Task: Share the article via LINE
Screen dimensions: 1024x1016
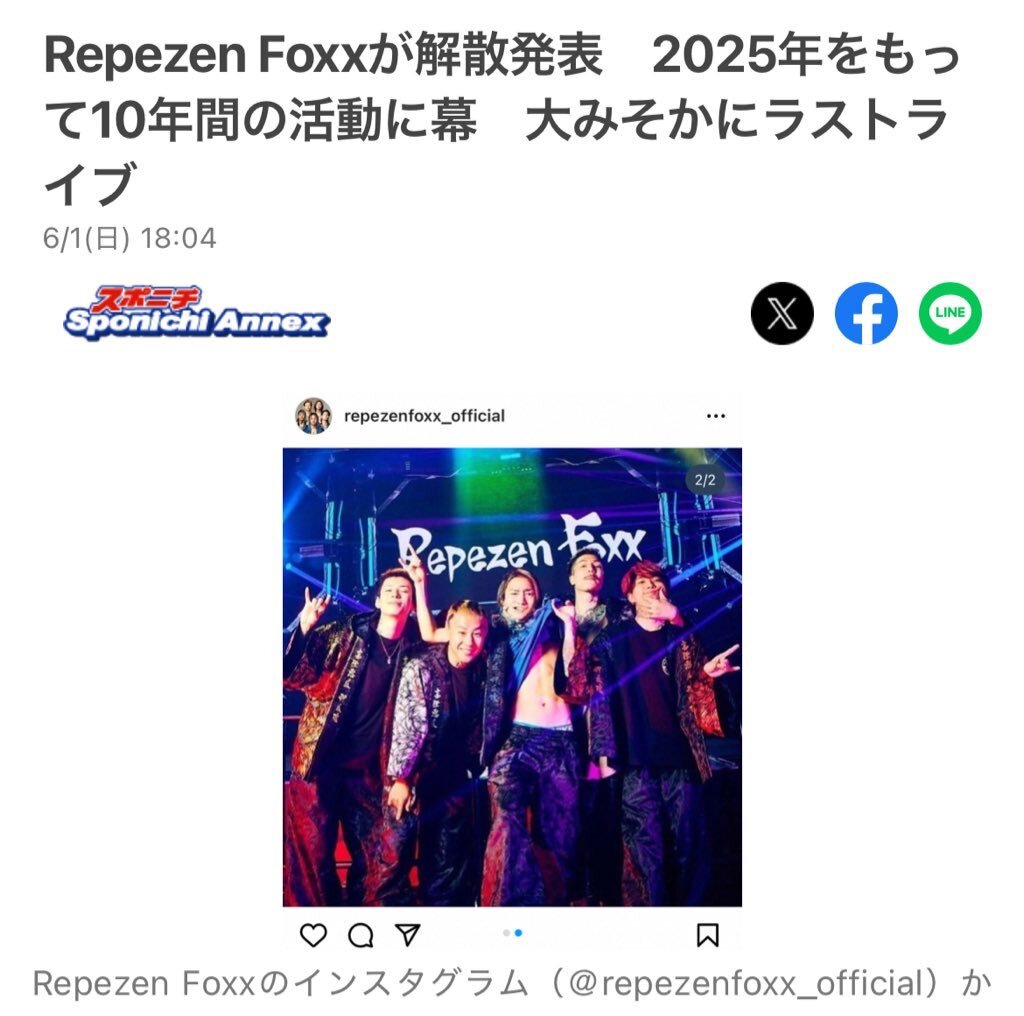Action: click(950, 313)
